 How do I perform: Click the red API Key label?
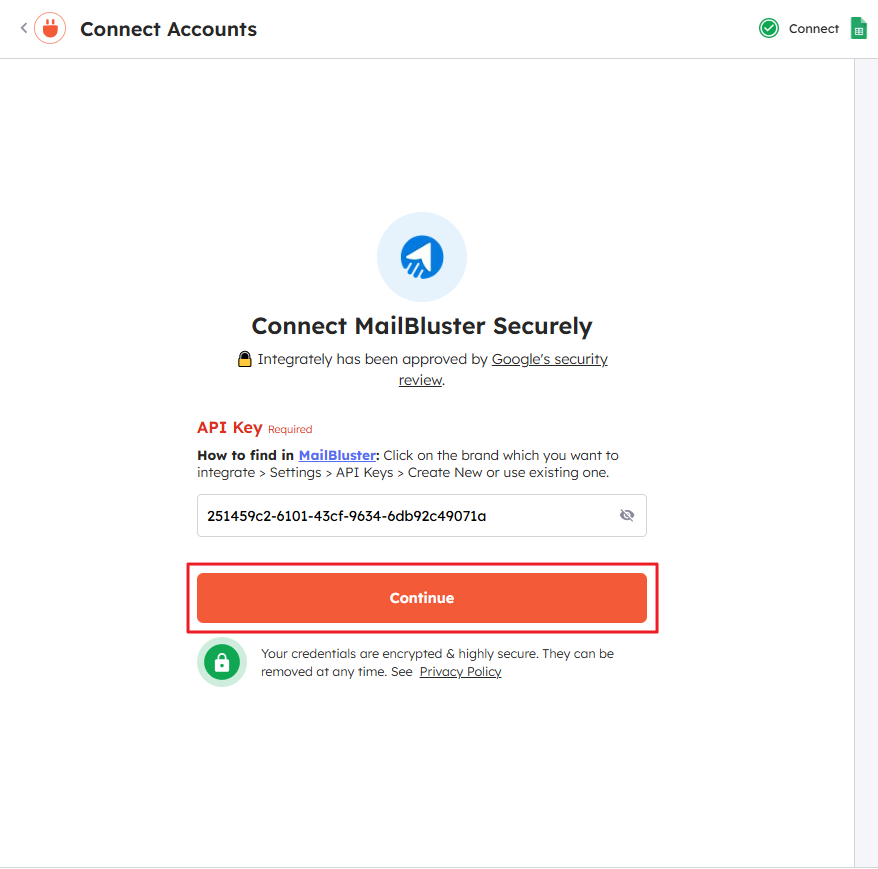pos(229,428)
